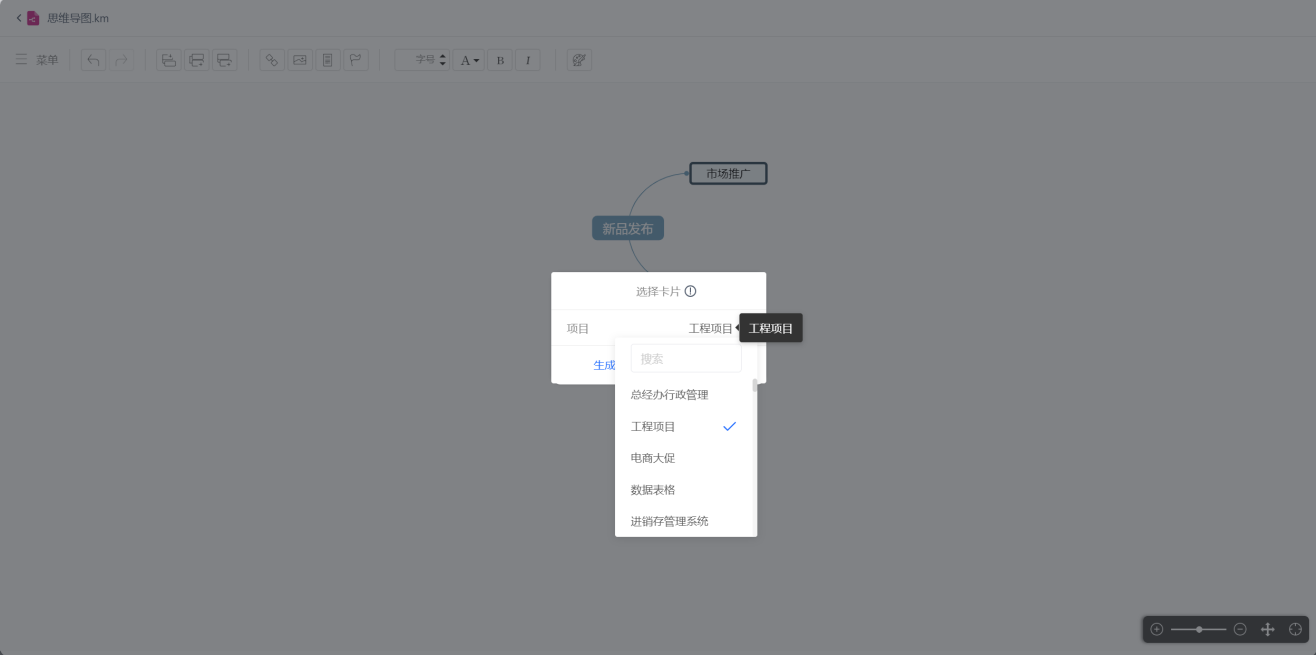Undo the last action
Screen dimensions: 1316x655
point(93,60)
